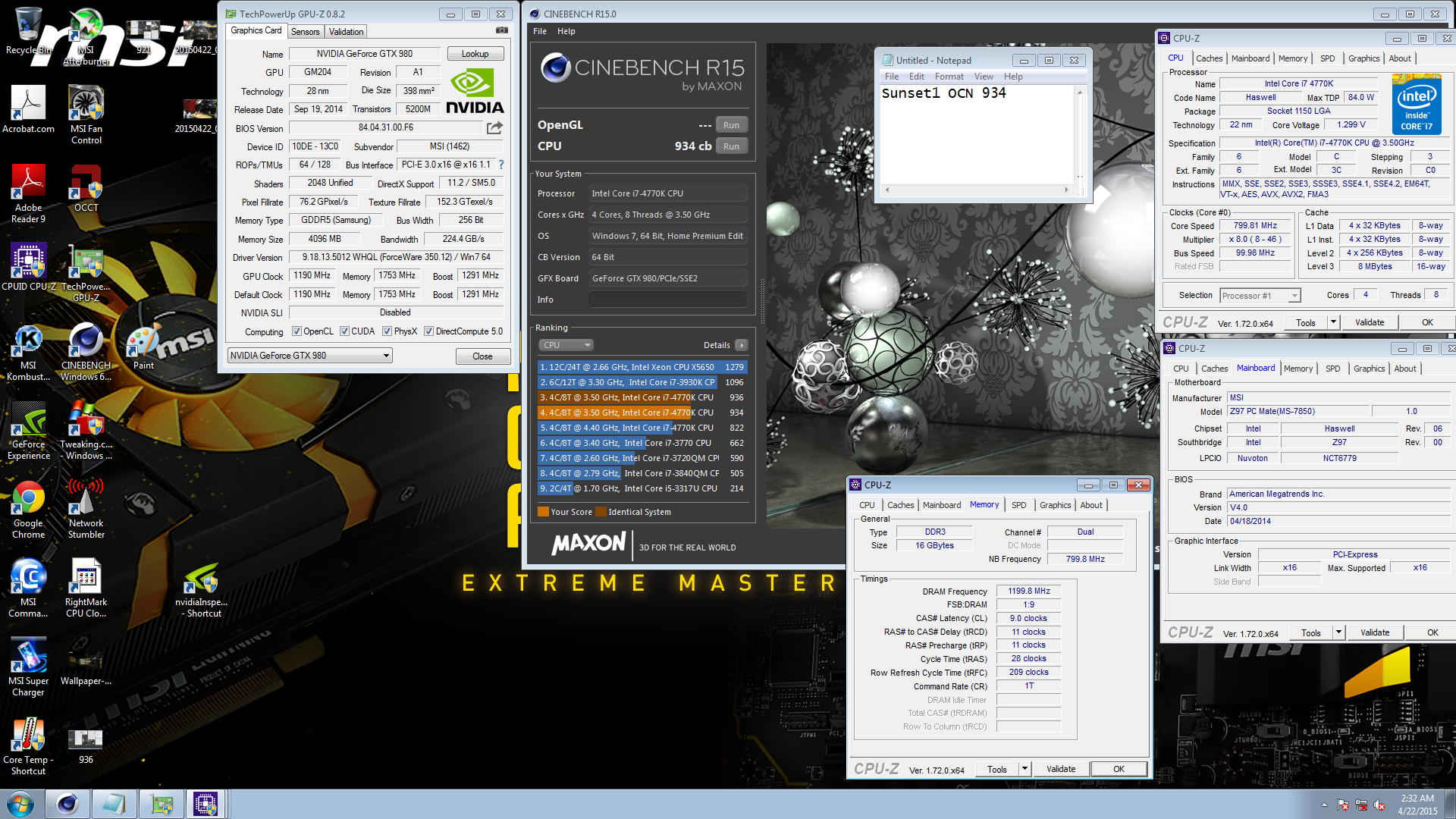Open Notepad View menu
The image size is (1456, 819).
click(984, 77)
